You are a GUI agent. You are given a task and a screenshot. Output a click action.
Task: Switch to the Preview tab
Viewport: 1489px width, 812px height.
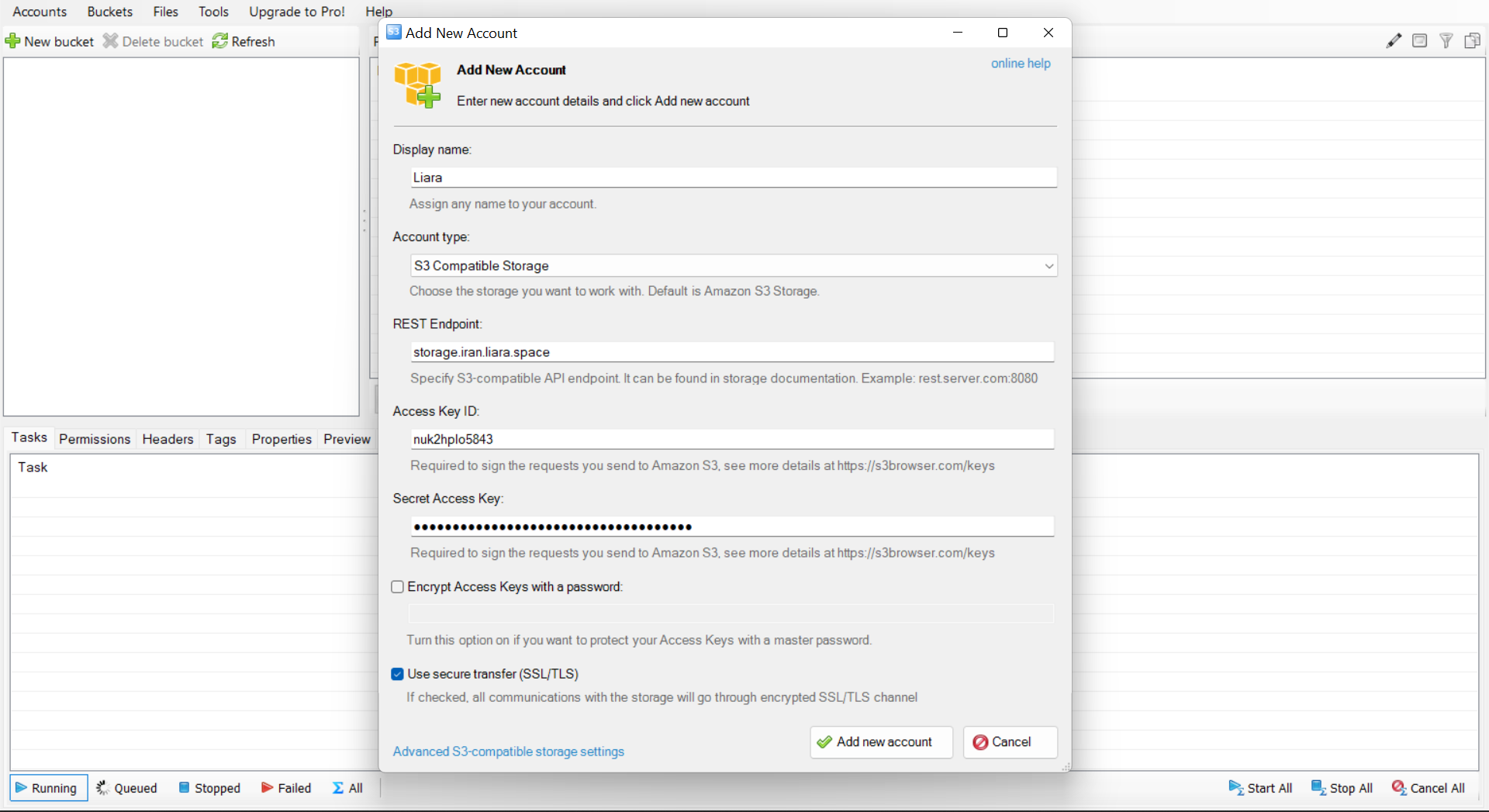[347, 439]
